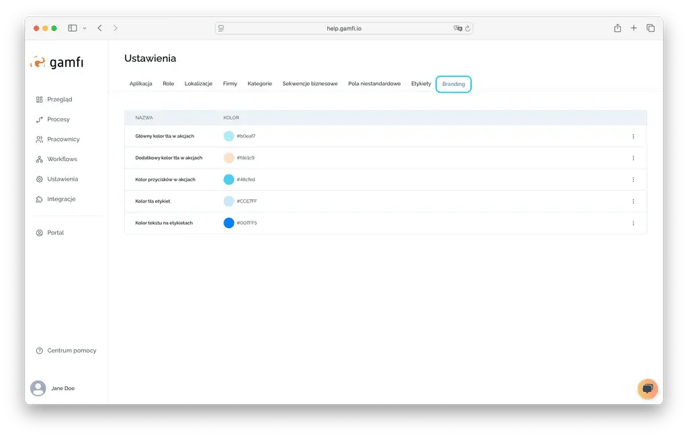Screen dimensions: 688x437
Task: Open three-dot menu for Kolor przycisków
Action: click(x=633, y=180)
